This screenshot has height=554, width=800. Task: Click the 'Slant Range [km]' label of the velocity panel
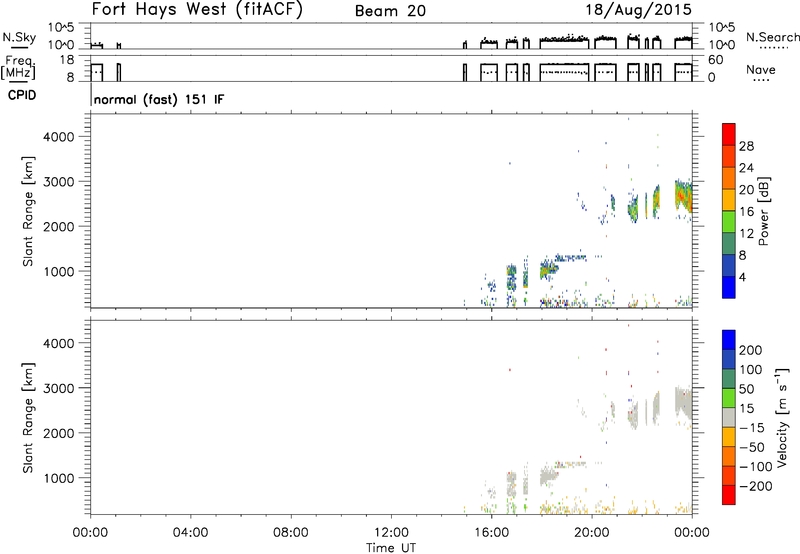click(x=28, y=418)
